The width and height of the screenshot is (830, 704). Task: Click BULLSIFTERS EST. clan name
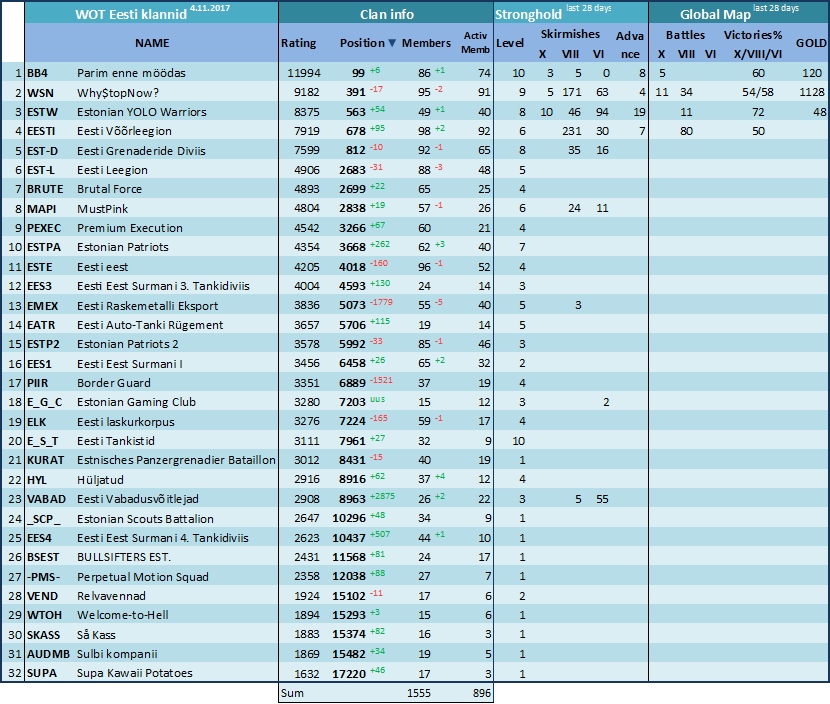pyautogui.click(x=124, y=557)
